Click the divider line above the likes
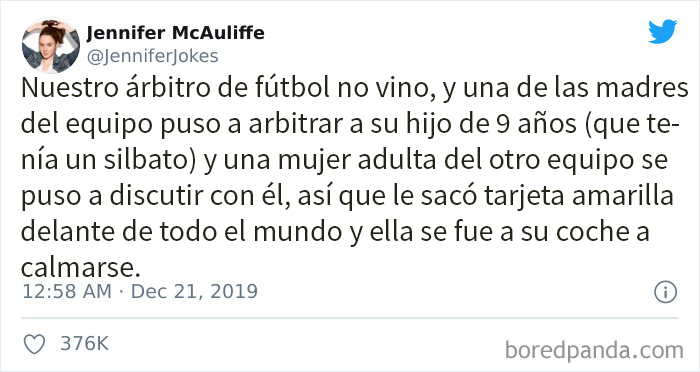Image resolution: width=700 pixels, height=372 pixels. click(350, 318)
